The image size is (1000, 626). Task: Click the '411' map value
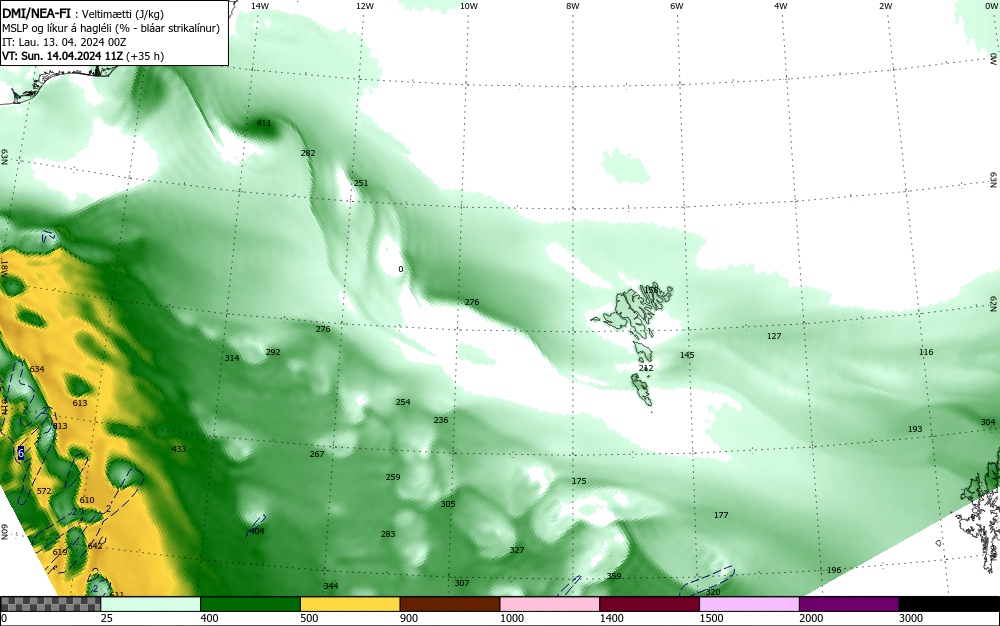(x=263, y=123)
